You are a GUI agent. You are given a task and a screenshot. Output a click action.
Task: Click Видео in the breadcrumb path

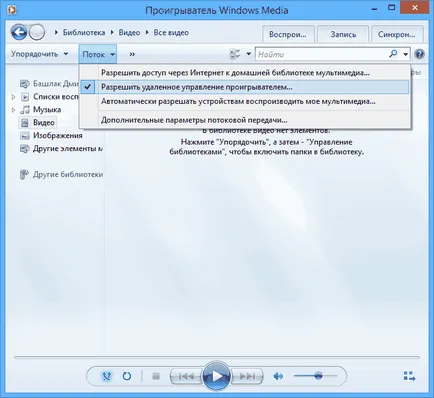(129, 33)
